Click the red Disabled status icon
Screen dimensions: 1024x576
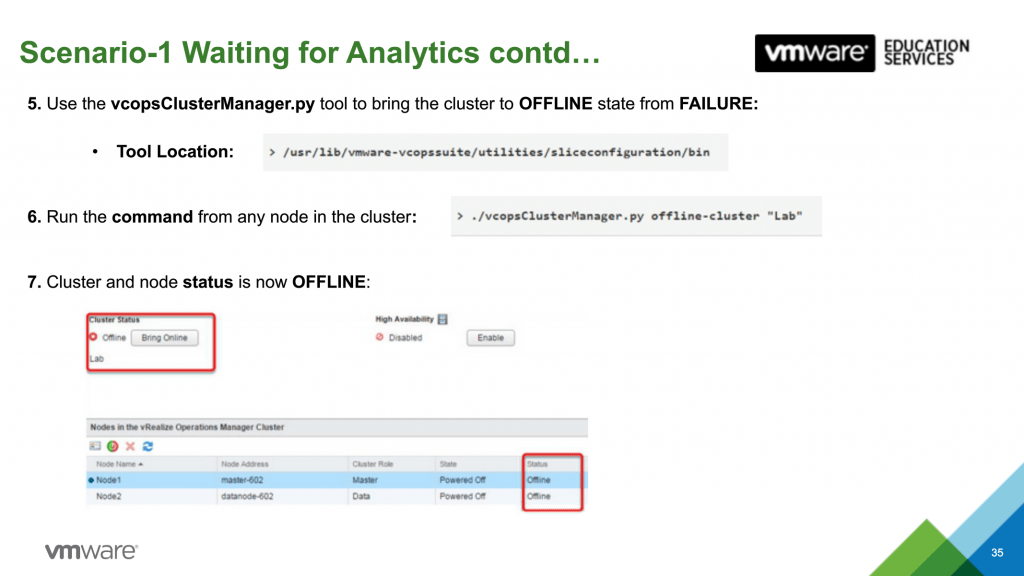[x=380, y=338]
